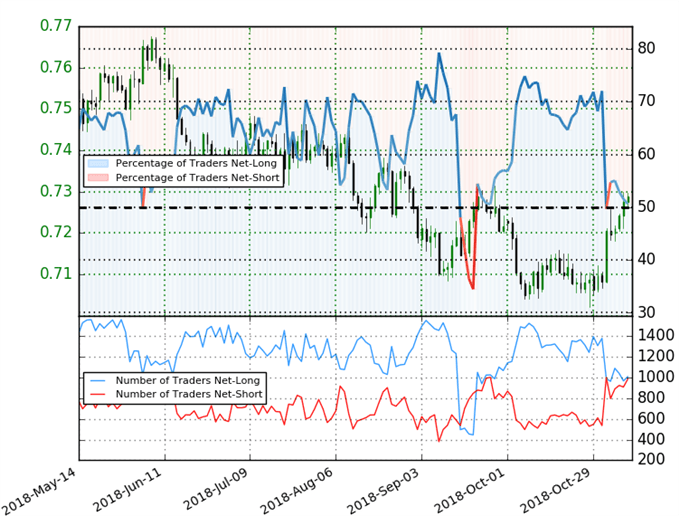Image resolution: width=679 pixels, height=516 pixels.
Task: Click the 2018-Jul-09 date label
Action: point(215,489)
